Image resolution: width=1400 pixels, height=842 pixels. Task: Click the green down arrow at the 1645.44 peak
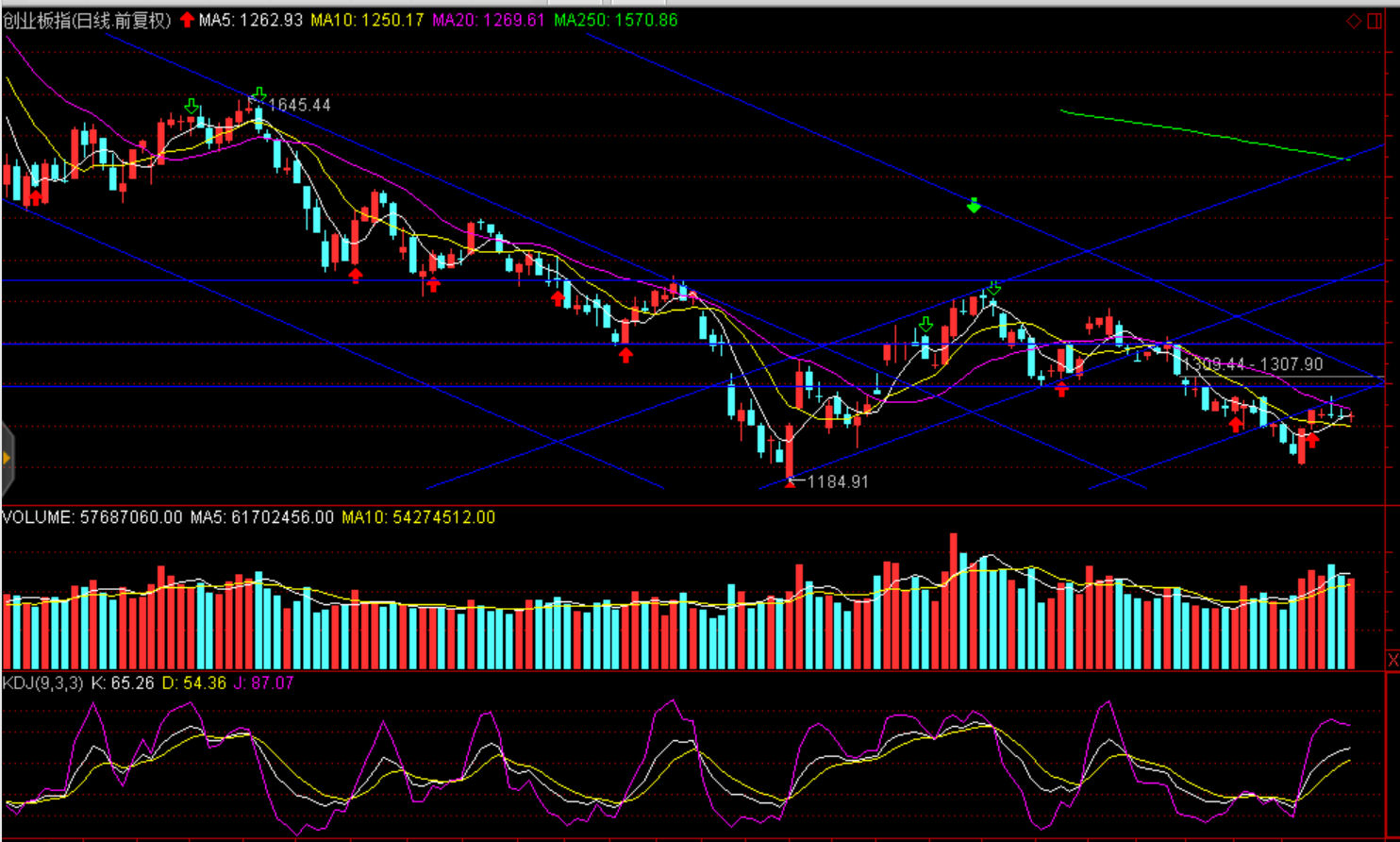tap(259, 93)
